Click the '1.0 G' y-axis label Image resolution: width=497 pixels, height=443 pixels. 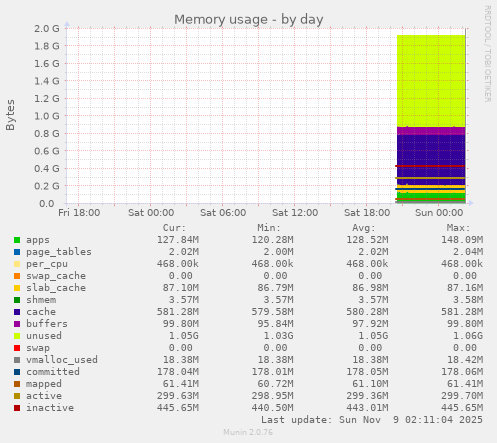tap(47, 116)
